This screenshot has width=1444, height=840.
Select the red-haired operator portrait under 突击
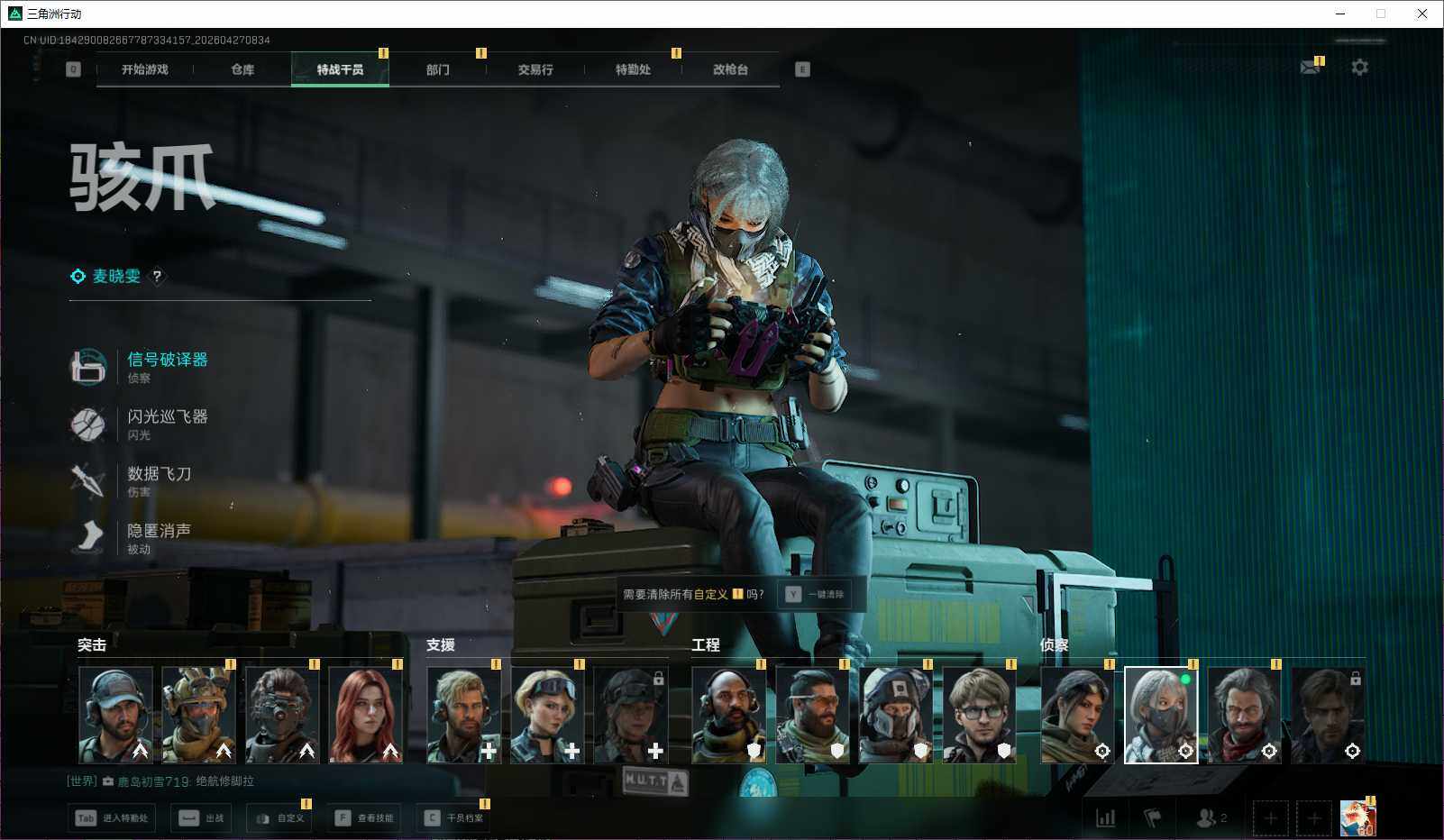point(366,715)
